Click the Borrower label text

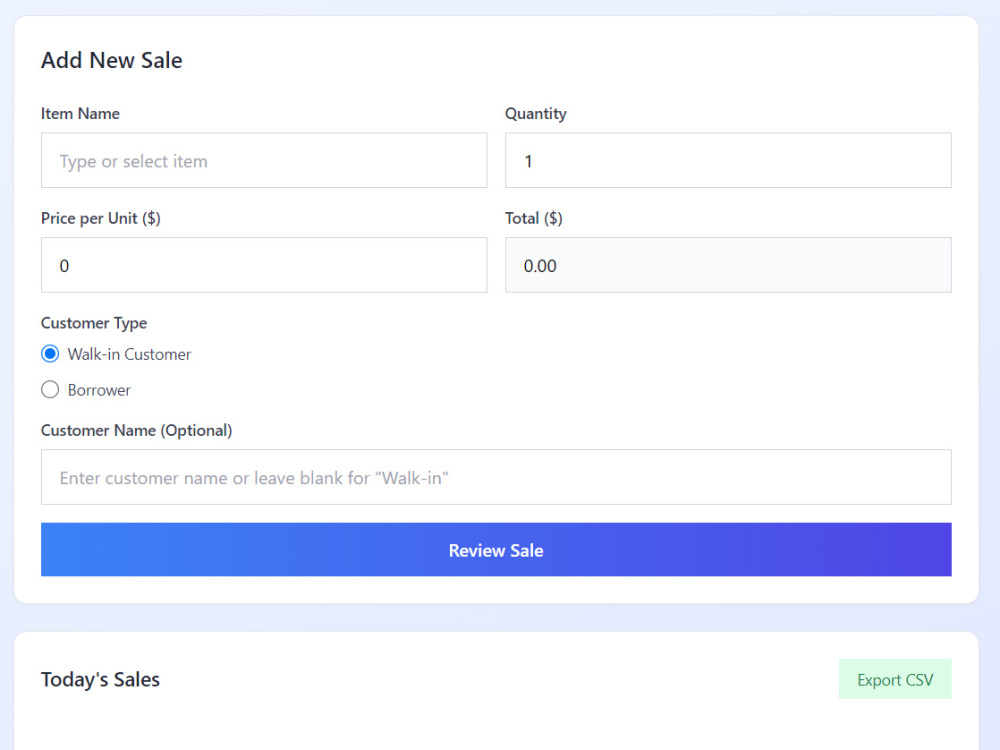coord(99,390)
